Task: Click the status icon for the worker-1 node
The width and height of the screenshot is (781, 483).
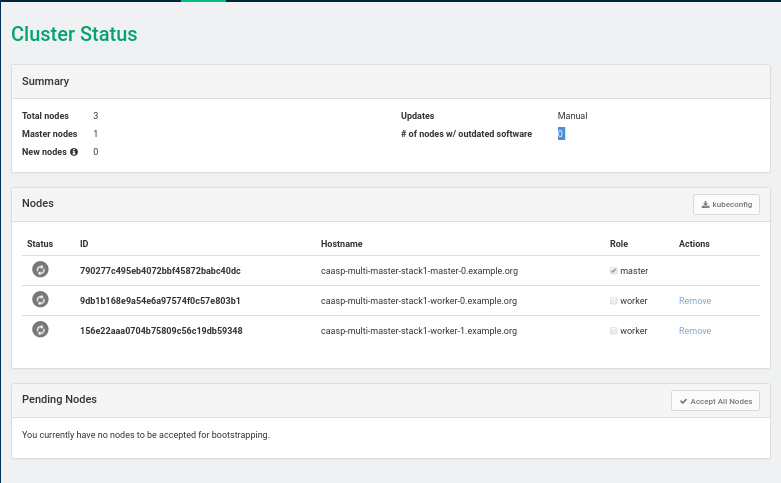Action: [x=40, y=330]
